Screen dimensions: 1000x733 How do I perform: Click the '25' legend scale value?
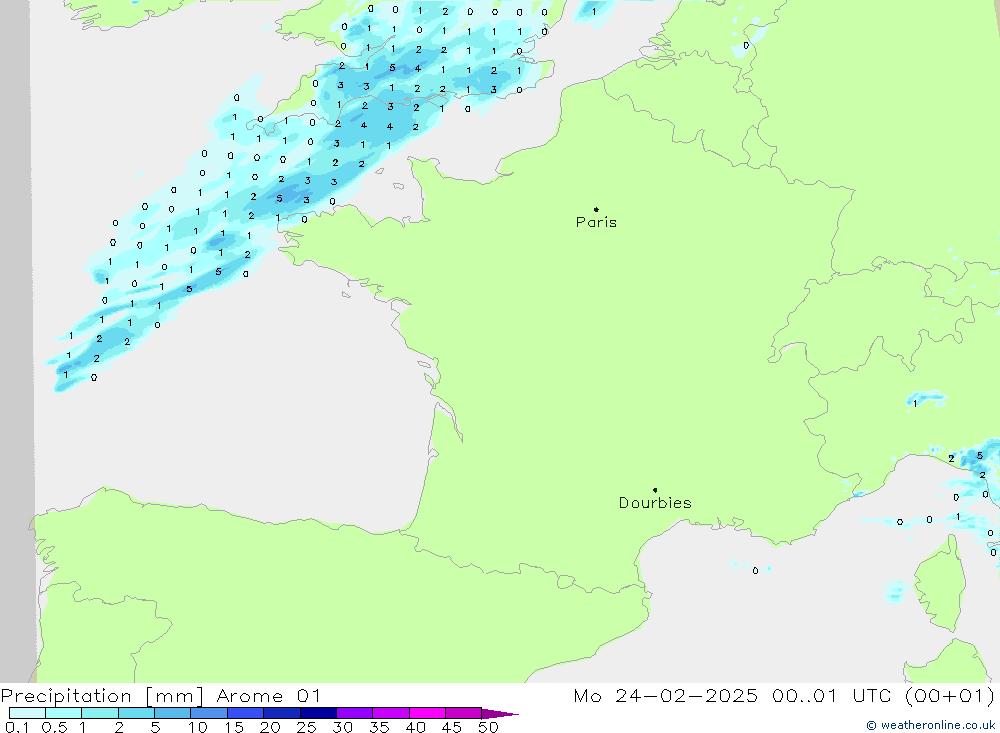coord(307,727)
